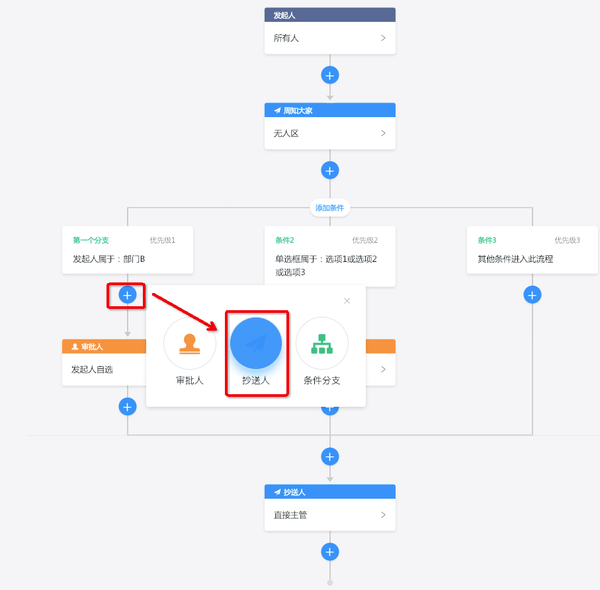Expand the 无人区 arrow in 周知大家 node
The width and height of the screenshot is (600, 590).
click(x=383, y=133)
